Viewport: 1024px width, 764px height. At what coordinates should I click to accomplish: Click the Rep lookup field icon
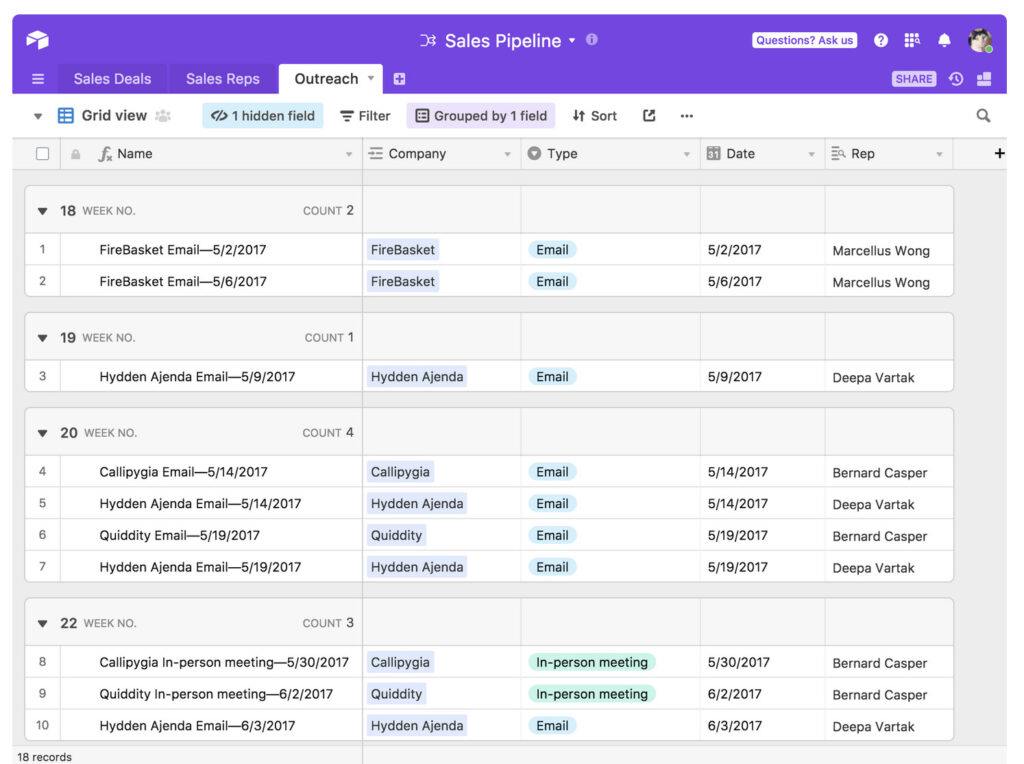pos(838,153)
